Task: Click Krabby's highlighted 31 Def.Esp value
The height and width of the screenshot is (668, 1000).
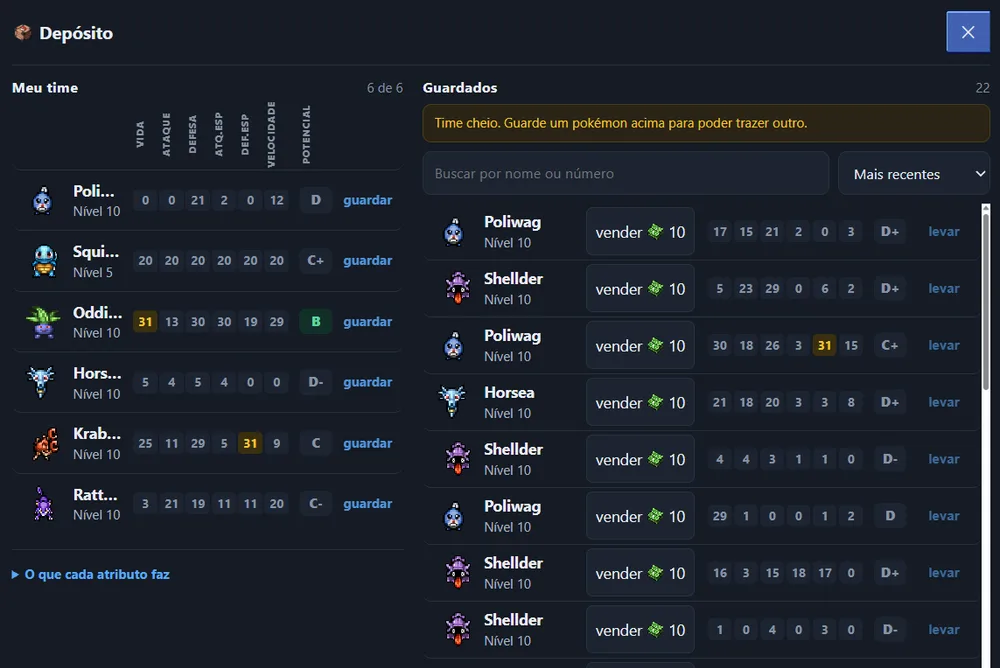Action: pos(250,443)
